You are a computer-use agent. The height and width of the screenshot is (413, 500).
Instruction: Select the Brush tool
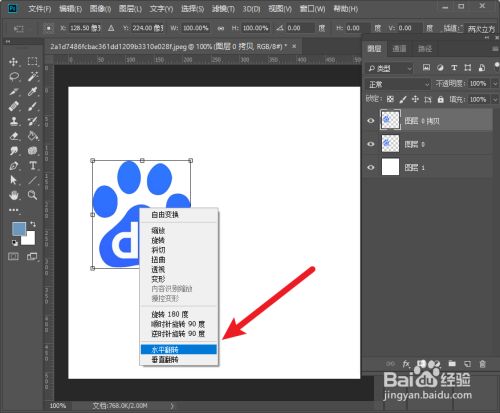32,106
